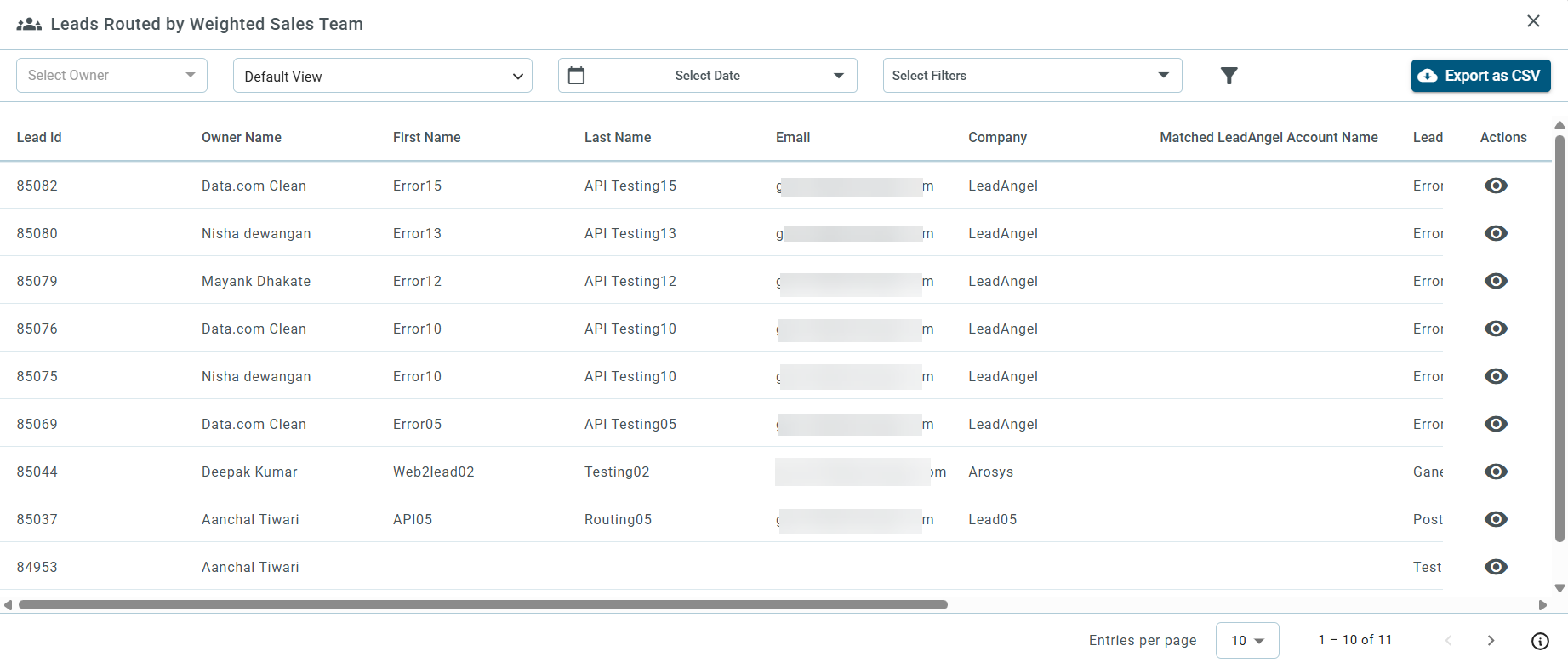Click the scroll left arrow
The height and width of the screenshot is (663, 1568).
point(8,605)
